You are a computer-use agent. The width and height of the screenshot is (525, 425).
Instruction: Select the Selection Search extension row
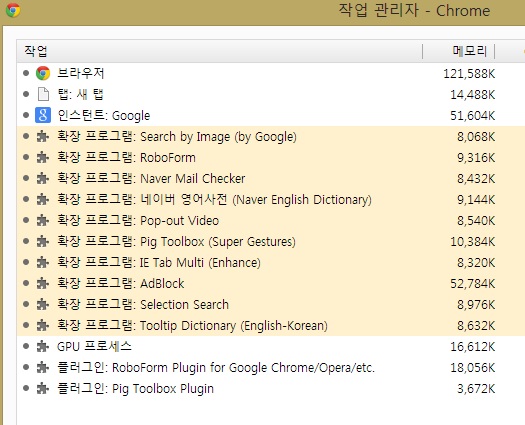click(x=271, y=304)
